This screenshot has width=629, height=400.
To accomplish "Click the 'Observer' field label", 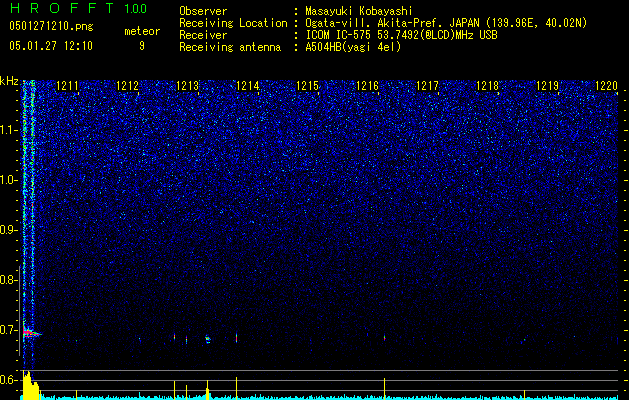I will click(x=203, y=11).
